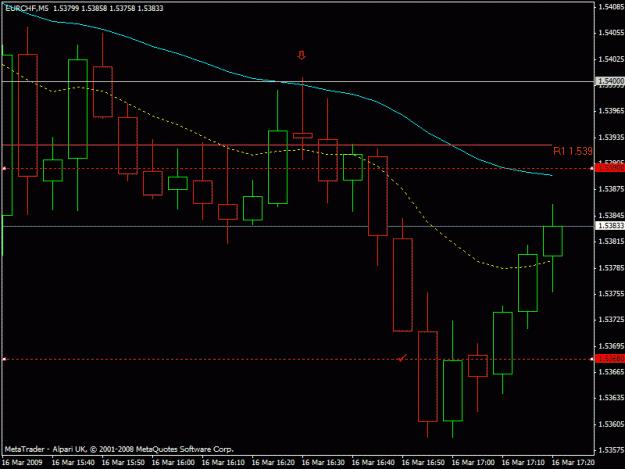Click the R1 1.539 pivot label

[x=572, y=151]
